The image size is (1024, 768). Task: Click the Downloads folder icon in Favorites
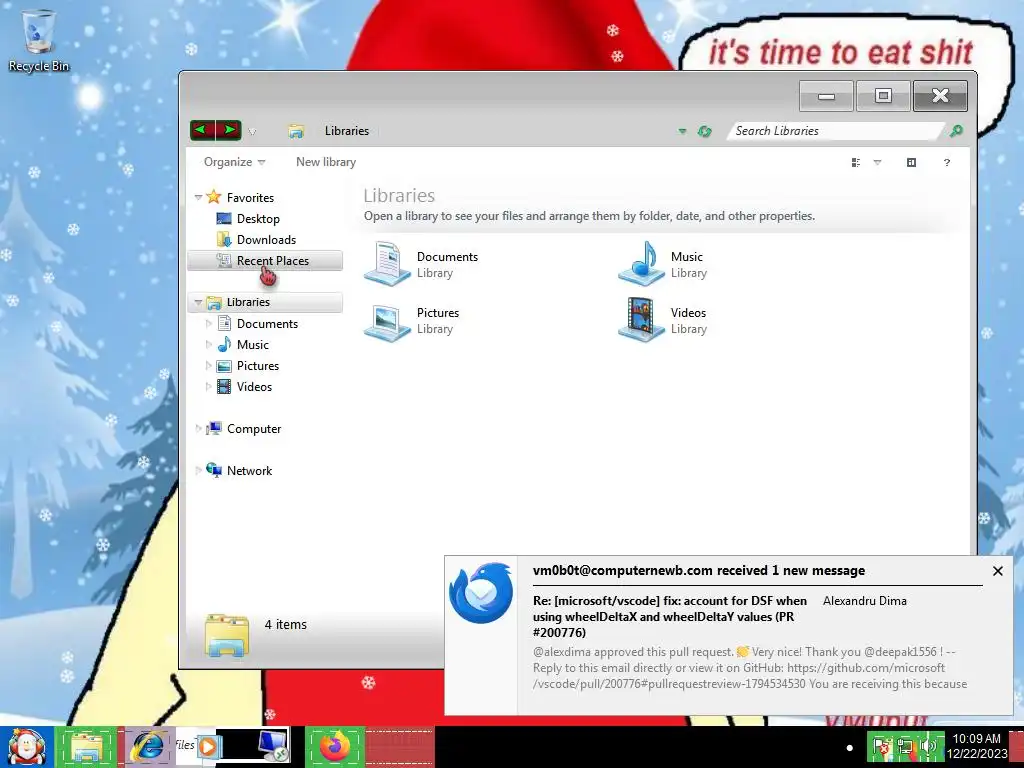[x=224, y=240]
